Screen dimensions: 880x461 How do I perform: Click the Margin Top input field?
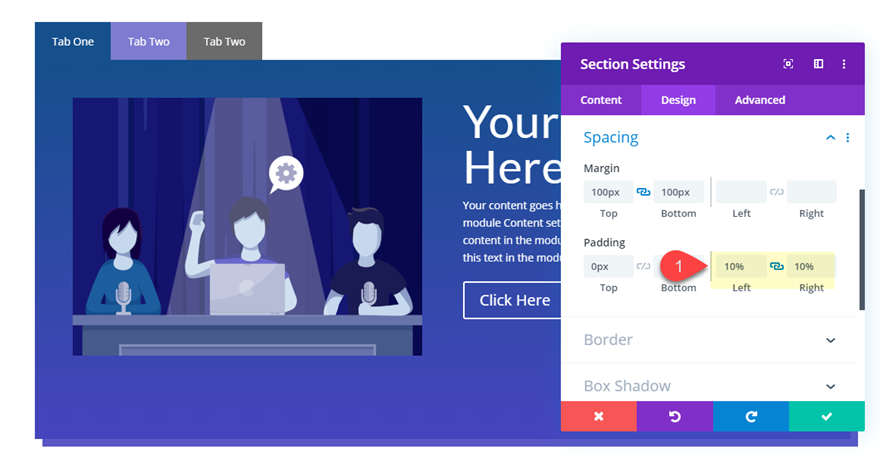click(608, 192)
